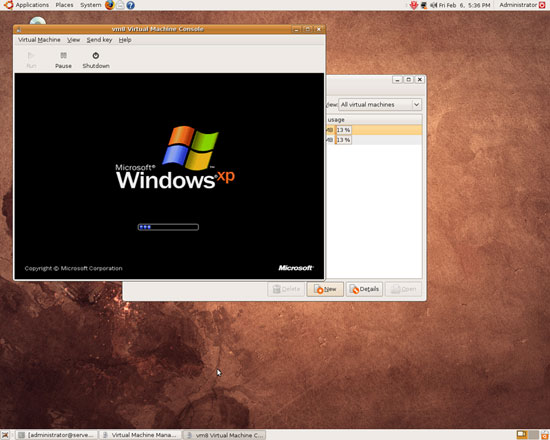Screen dimensions: 550x440
Task: Click New button in Virtual Machine Manager
Action: point(325,289)
